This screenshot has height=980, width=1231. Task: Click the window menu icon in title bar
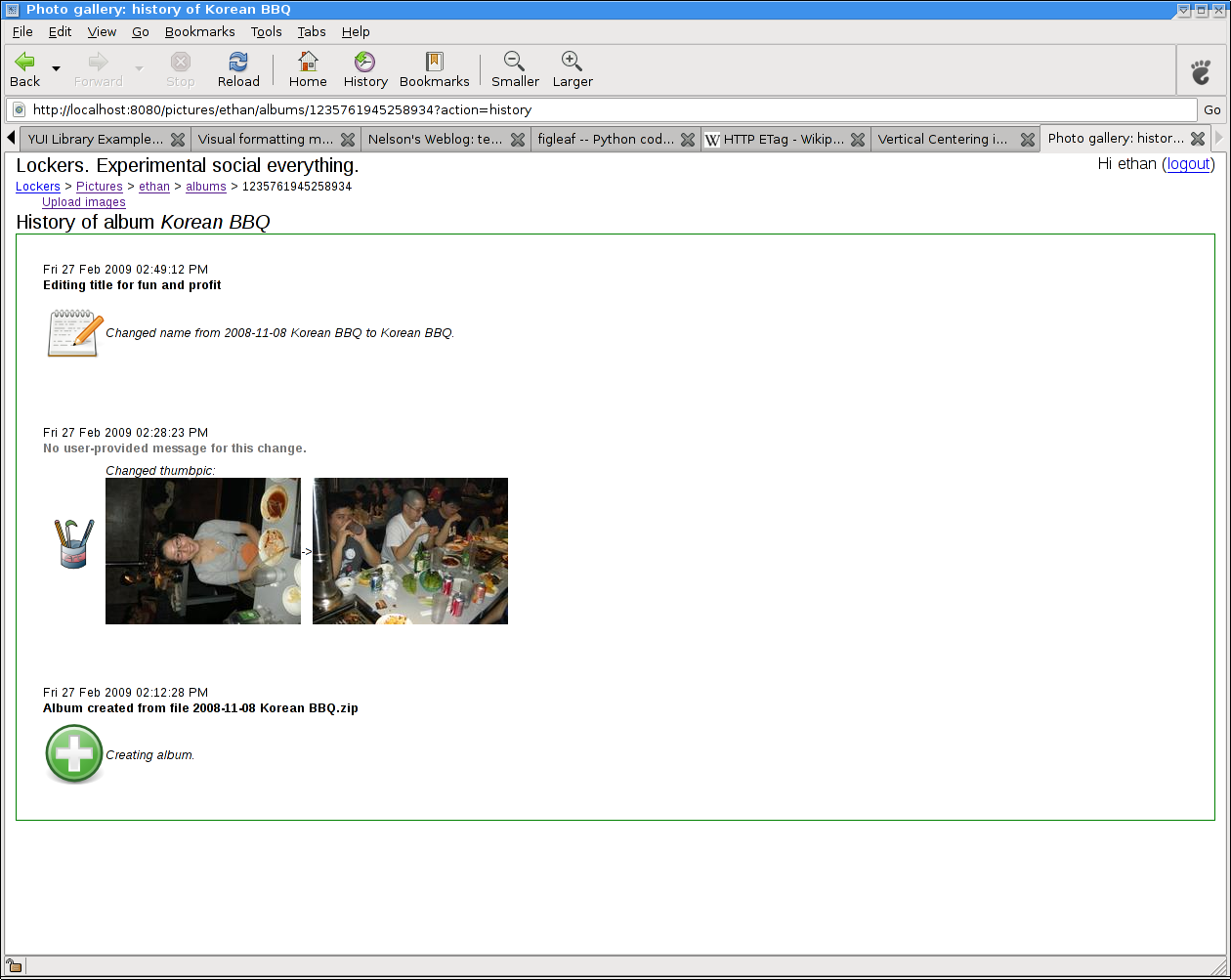[x=12, y=9]
